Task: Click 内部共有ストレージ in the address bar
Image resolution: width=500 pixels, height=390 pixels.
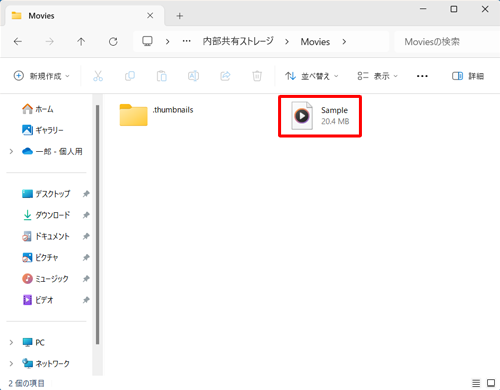Action: tap(238, 41)
